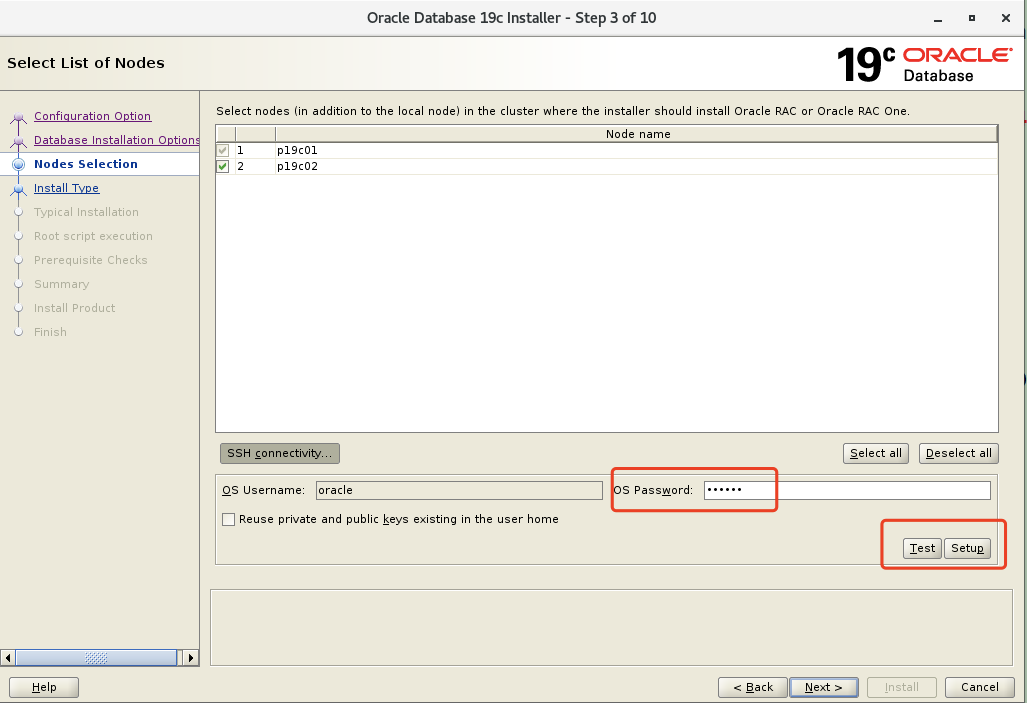Click the Install Product step label
The image size is (1027, 703).
point(75,308)
